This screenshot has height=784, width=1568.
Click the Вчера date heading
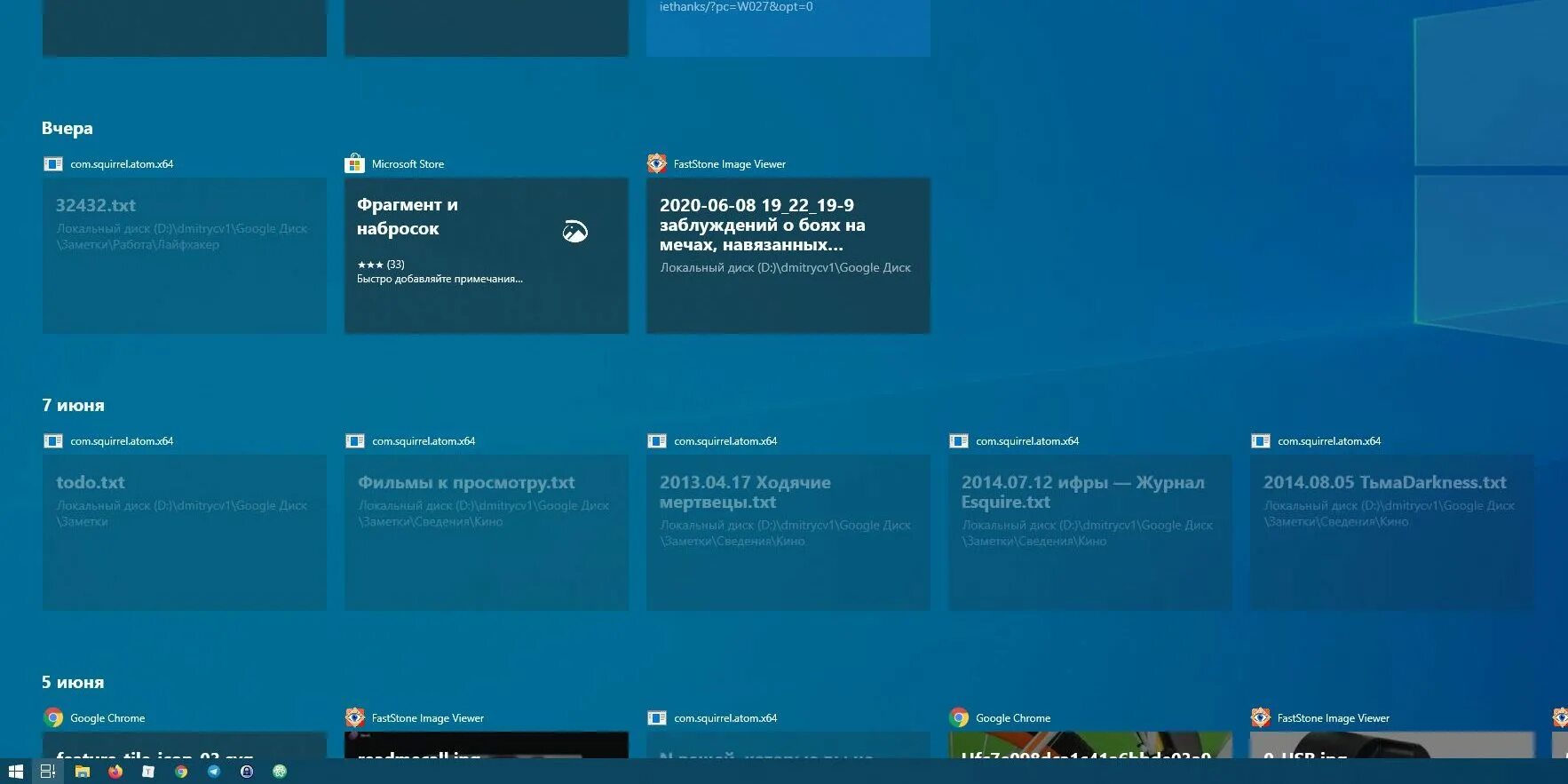[x=67, y=128]
